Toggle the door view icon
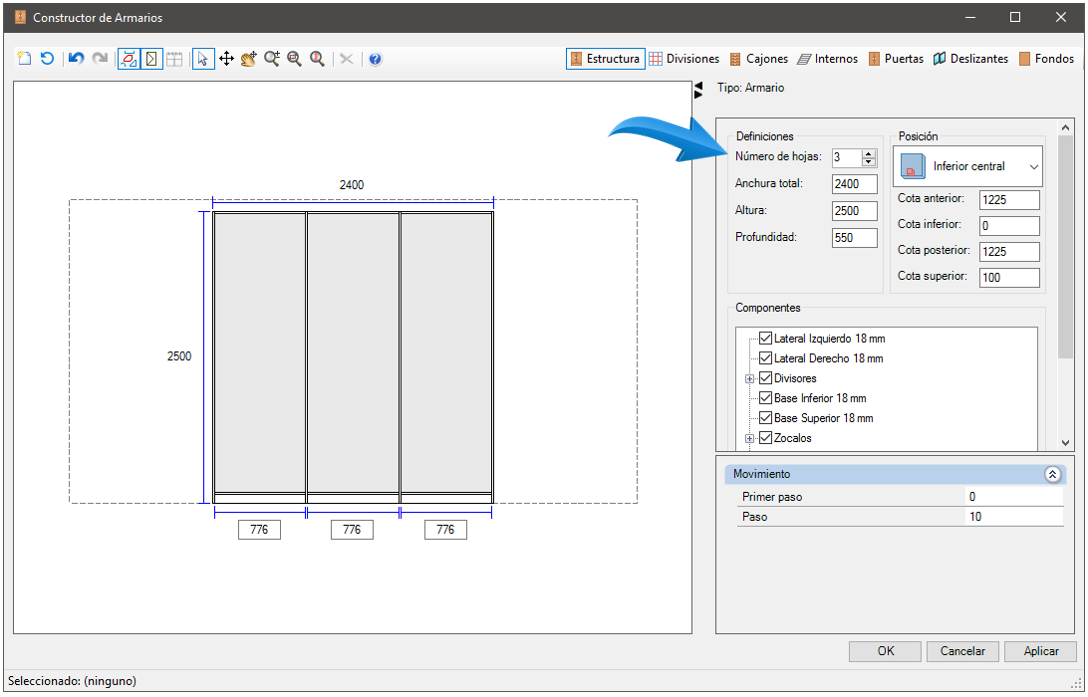The height and width of the screenshot is (697, 1088). (x=151, y=59)
